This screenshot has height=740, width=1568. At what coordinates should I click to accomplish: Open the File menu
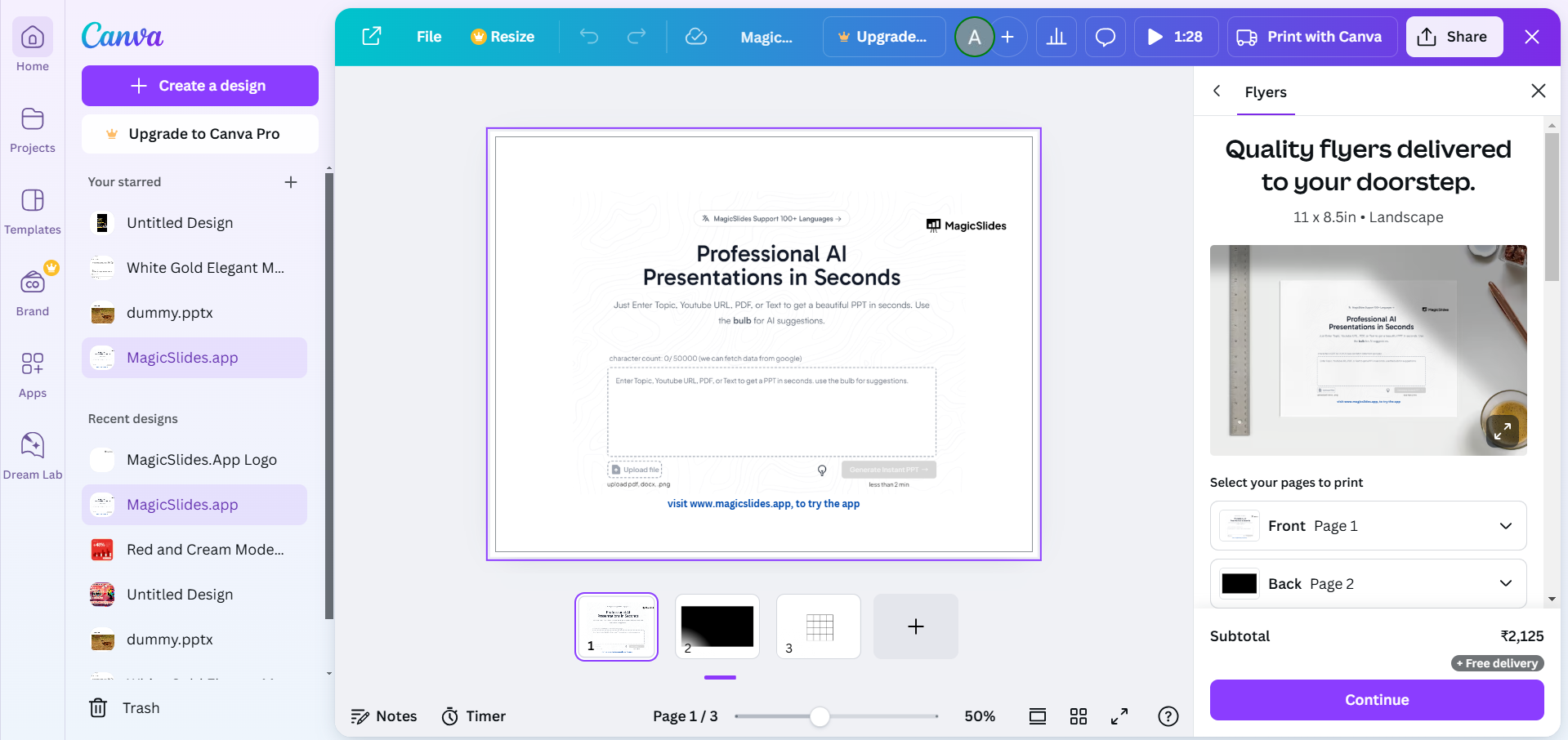coord(428,37)
